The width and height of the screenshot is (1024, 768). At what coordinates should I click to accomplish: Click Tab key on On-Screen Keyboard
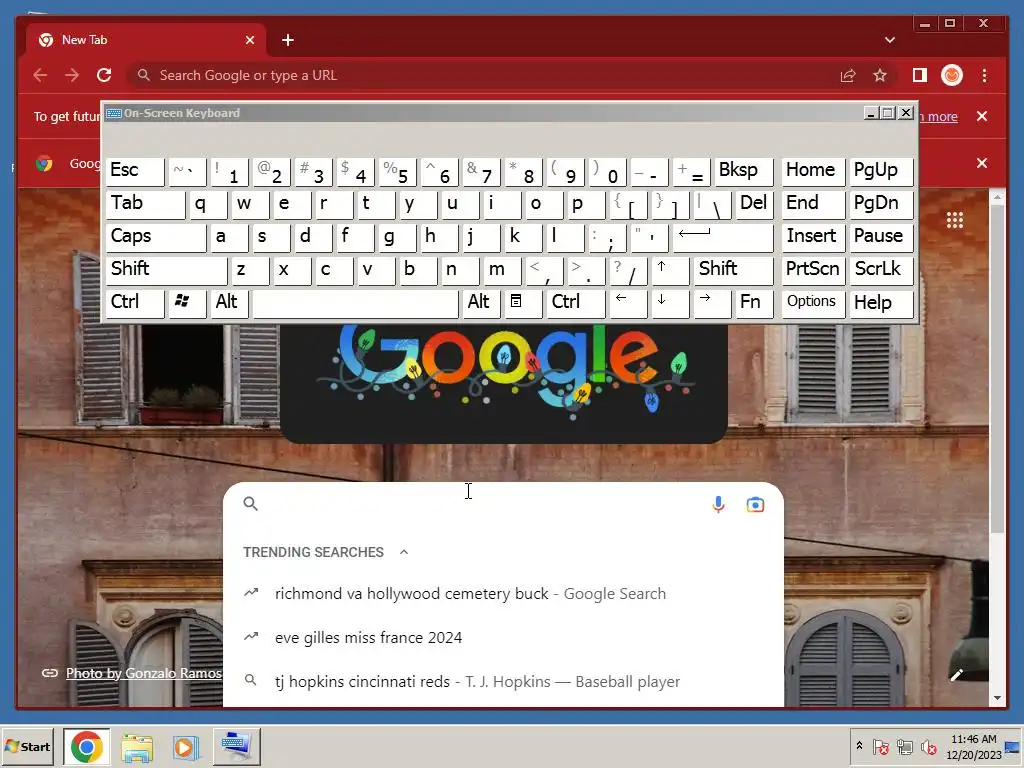tap(145, 204)
